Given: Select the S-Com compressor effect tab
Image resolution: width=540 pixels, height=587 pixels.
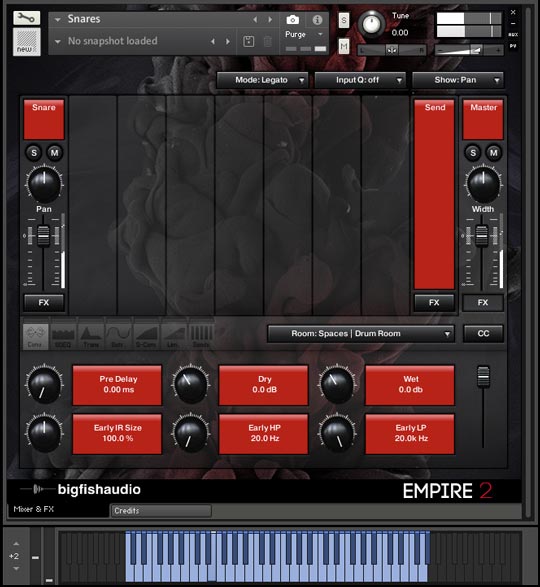Looking at the screenshot, I should point(146,337).
